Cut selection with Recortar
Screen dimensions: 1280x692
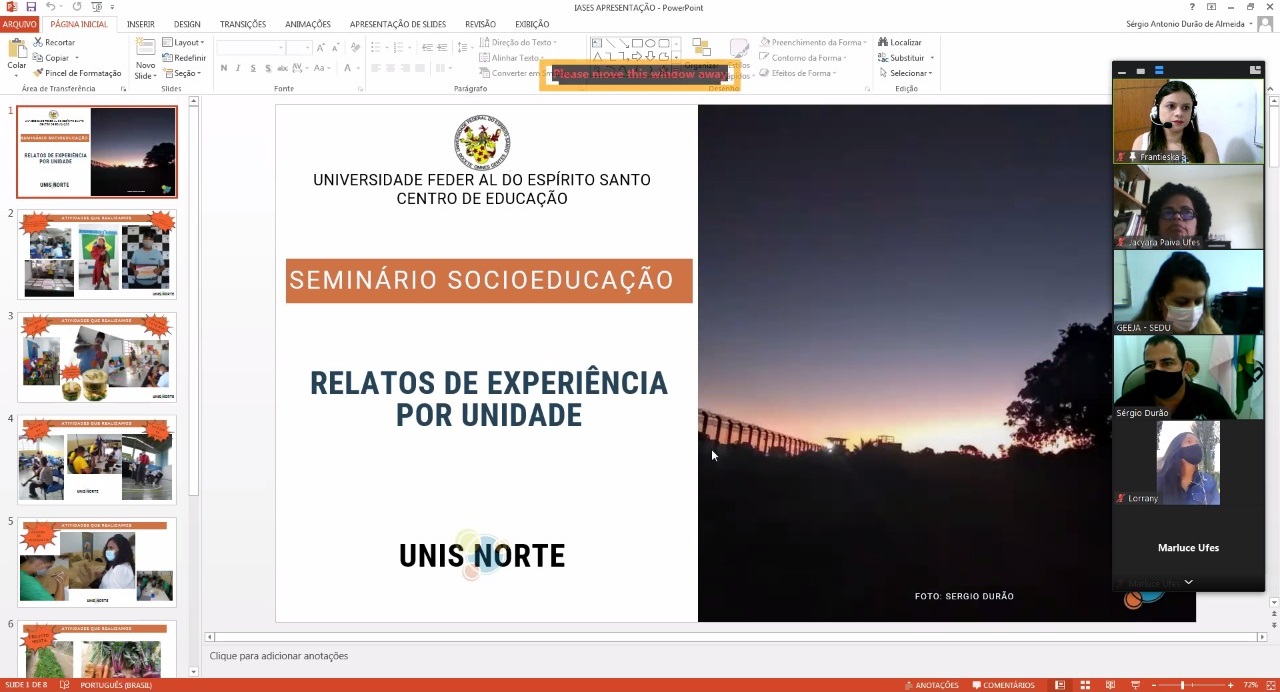point(54,42)
